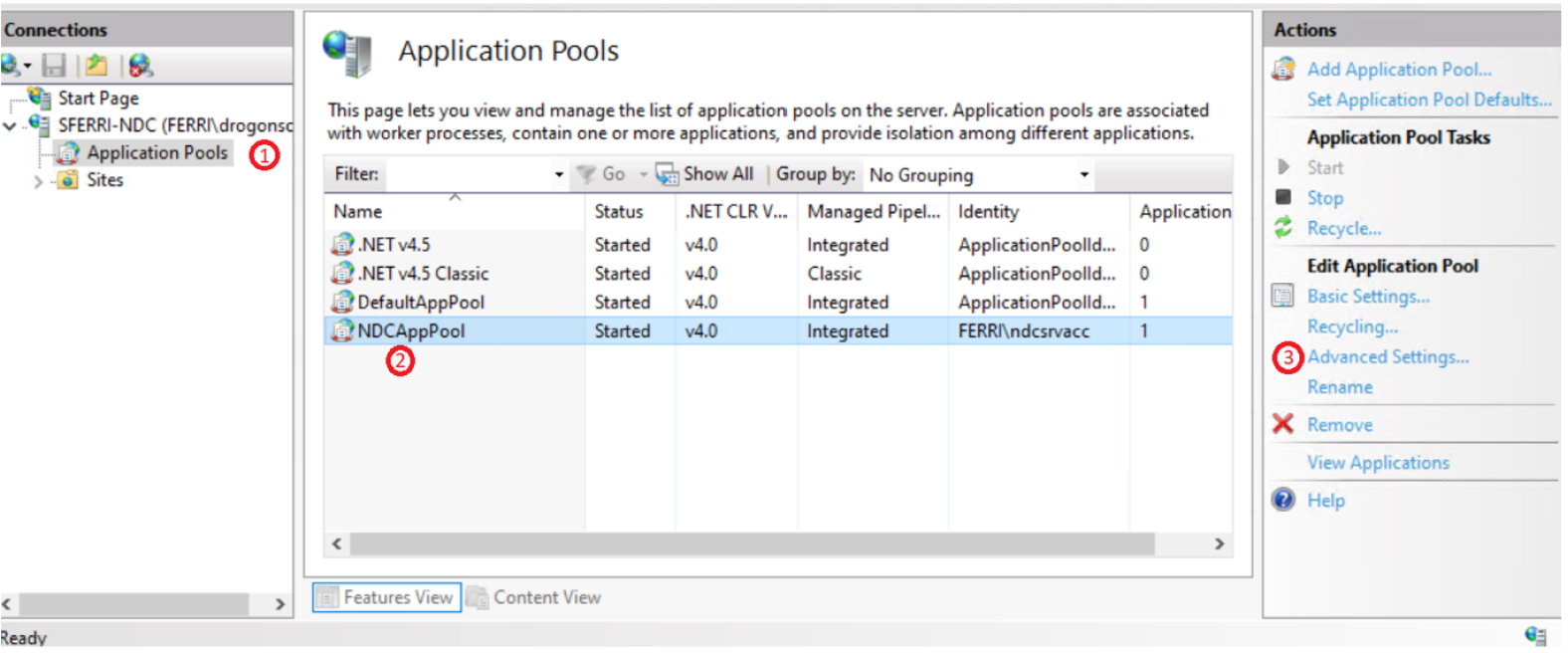
Task: Click the Recycle green arrows icon
Action: (1283, 228)
